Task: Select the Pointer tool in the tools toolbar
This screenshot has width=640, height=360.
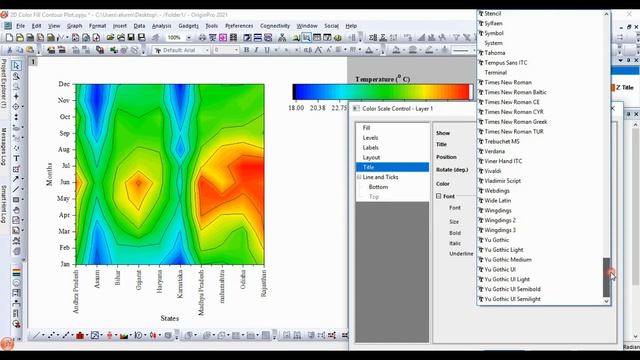Action: click(x=16, y=65)
